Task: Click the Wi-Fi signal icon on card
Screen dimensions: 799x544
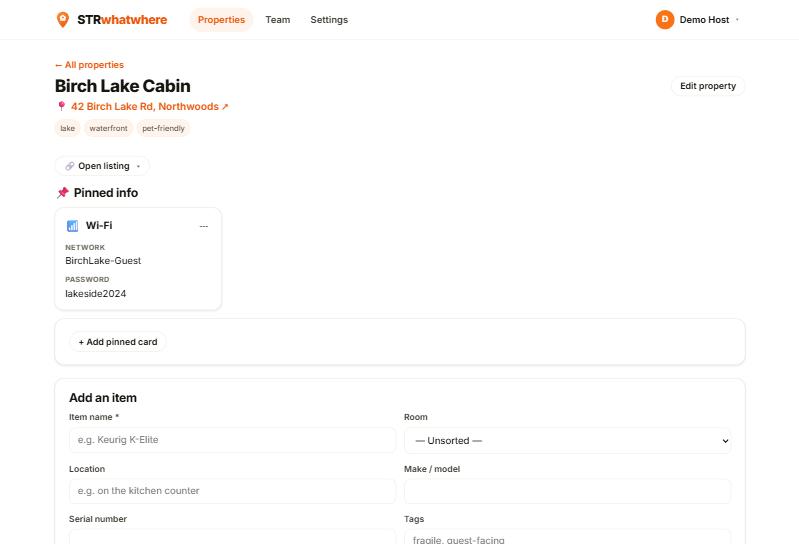Action: tap(72, 226)
